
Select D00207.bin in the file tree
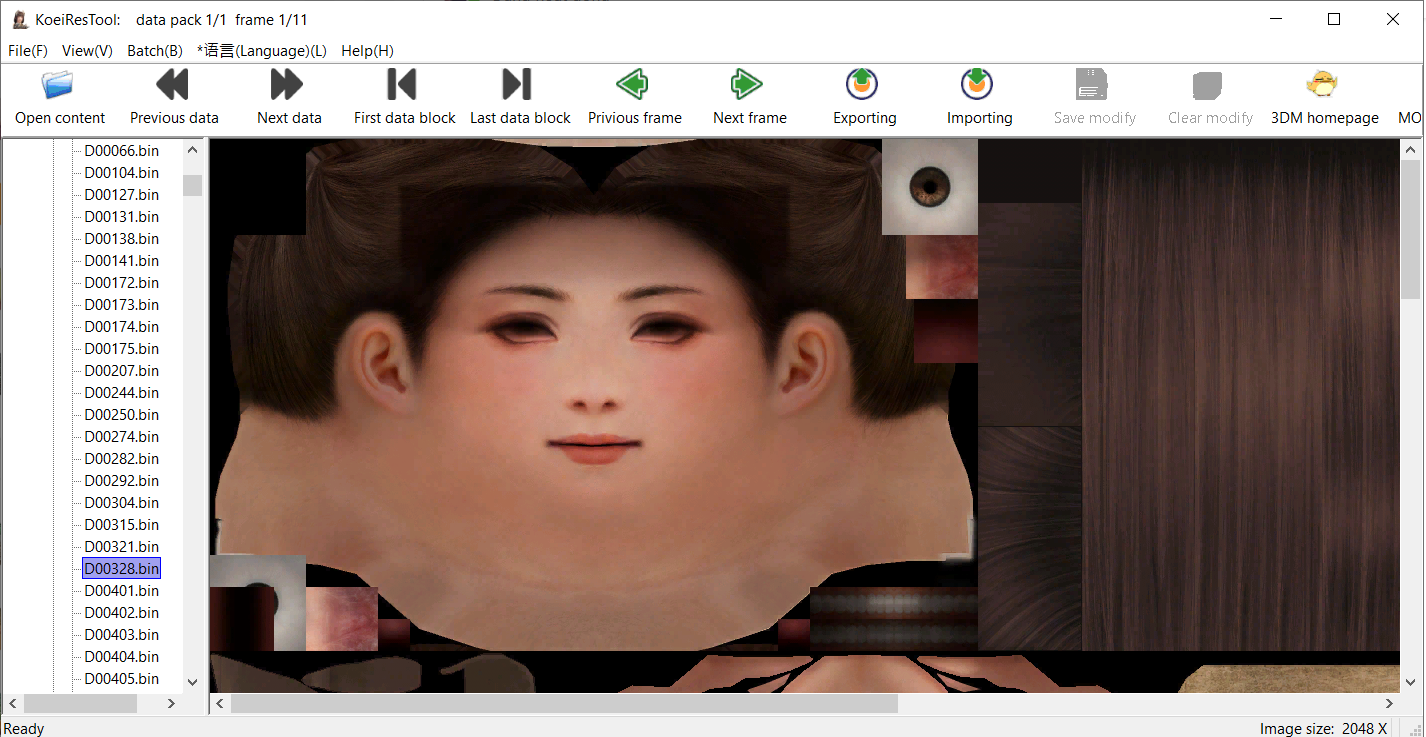pyautogui.click(x=121, y=371)
